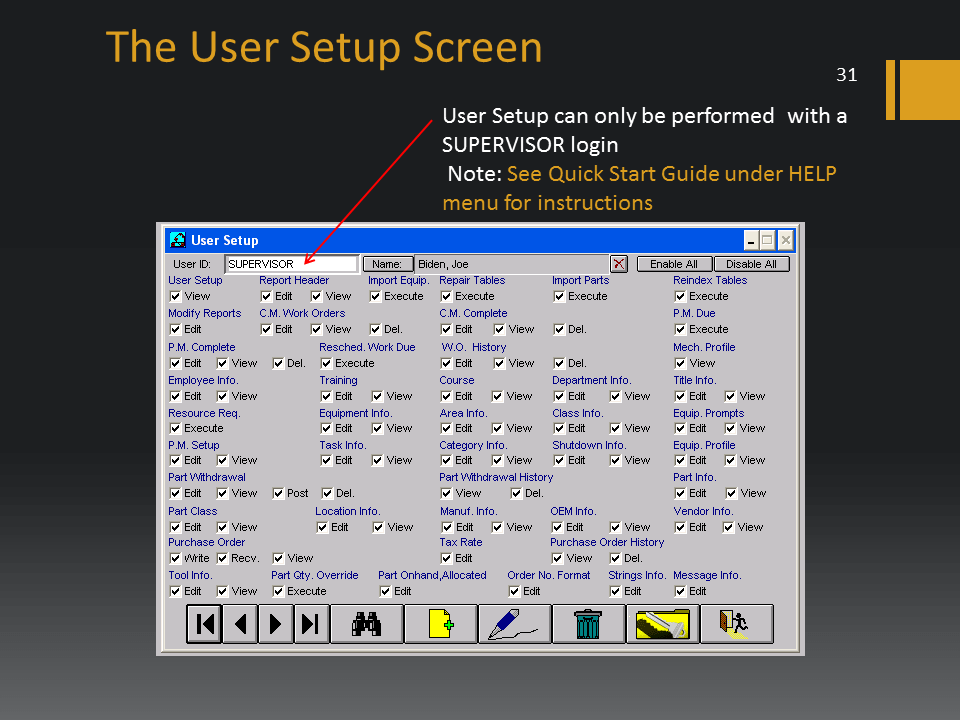
Task: Toggle View under Title Info.
Action: pyautogui.click(x=730, y=396)
